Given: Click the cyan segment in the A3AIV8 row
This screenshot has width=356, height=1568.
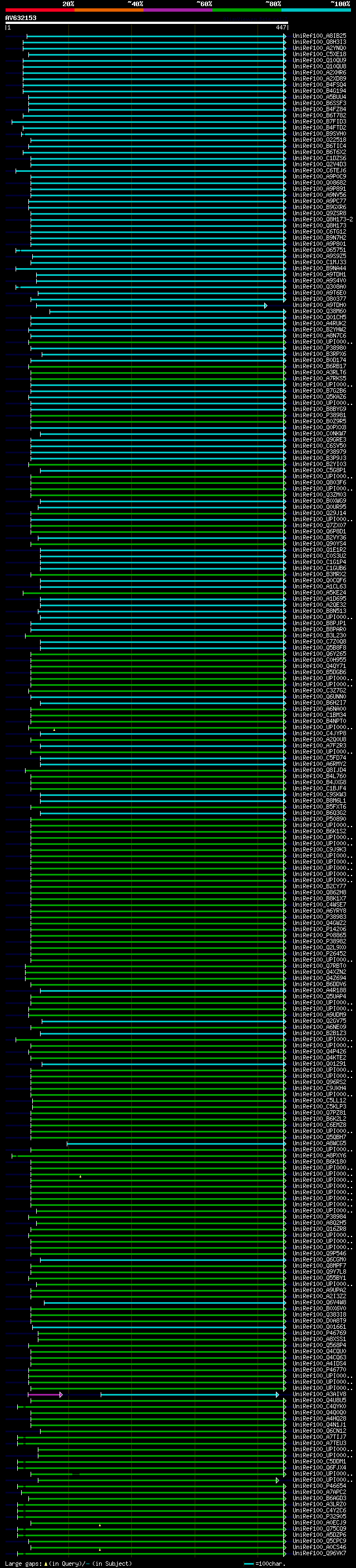Looking at the screenshot, I should click(x=190, y=1394).
